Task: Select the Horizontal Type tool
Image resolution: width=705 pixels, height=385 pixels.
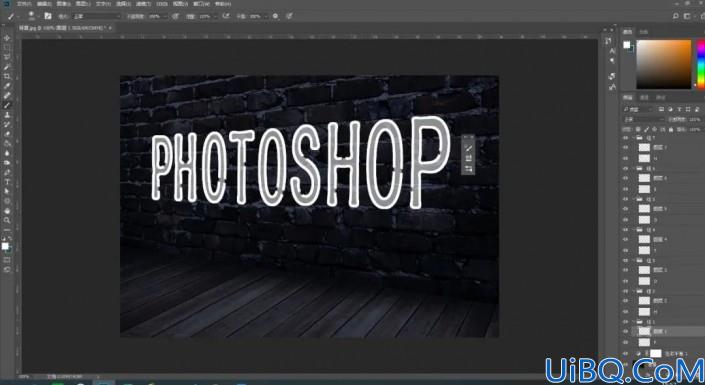Action: tap(7, 182)
